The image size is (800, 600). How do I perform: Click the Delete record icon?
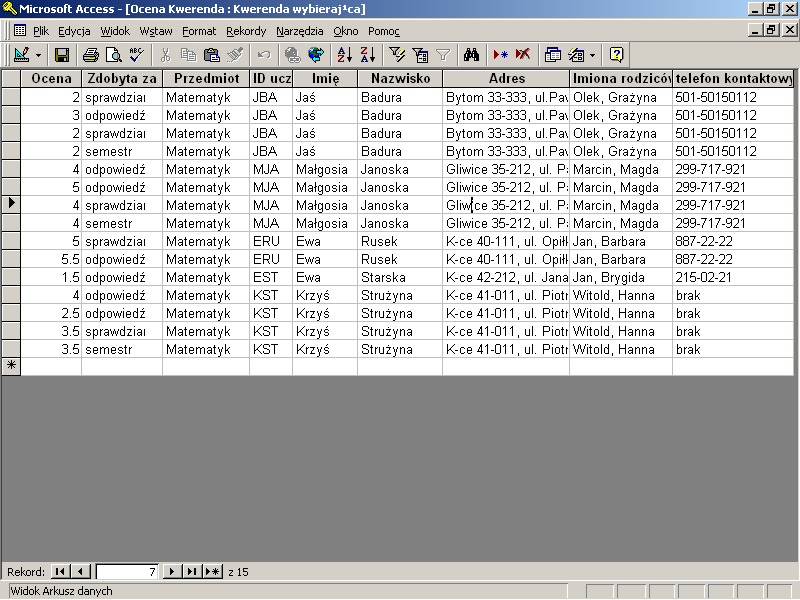pos(523,55)
